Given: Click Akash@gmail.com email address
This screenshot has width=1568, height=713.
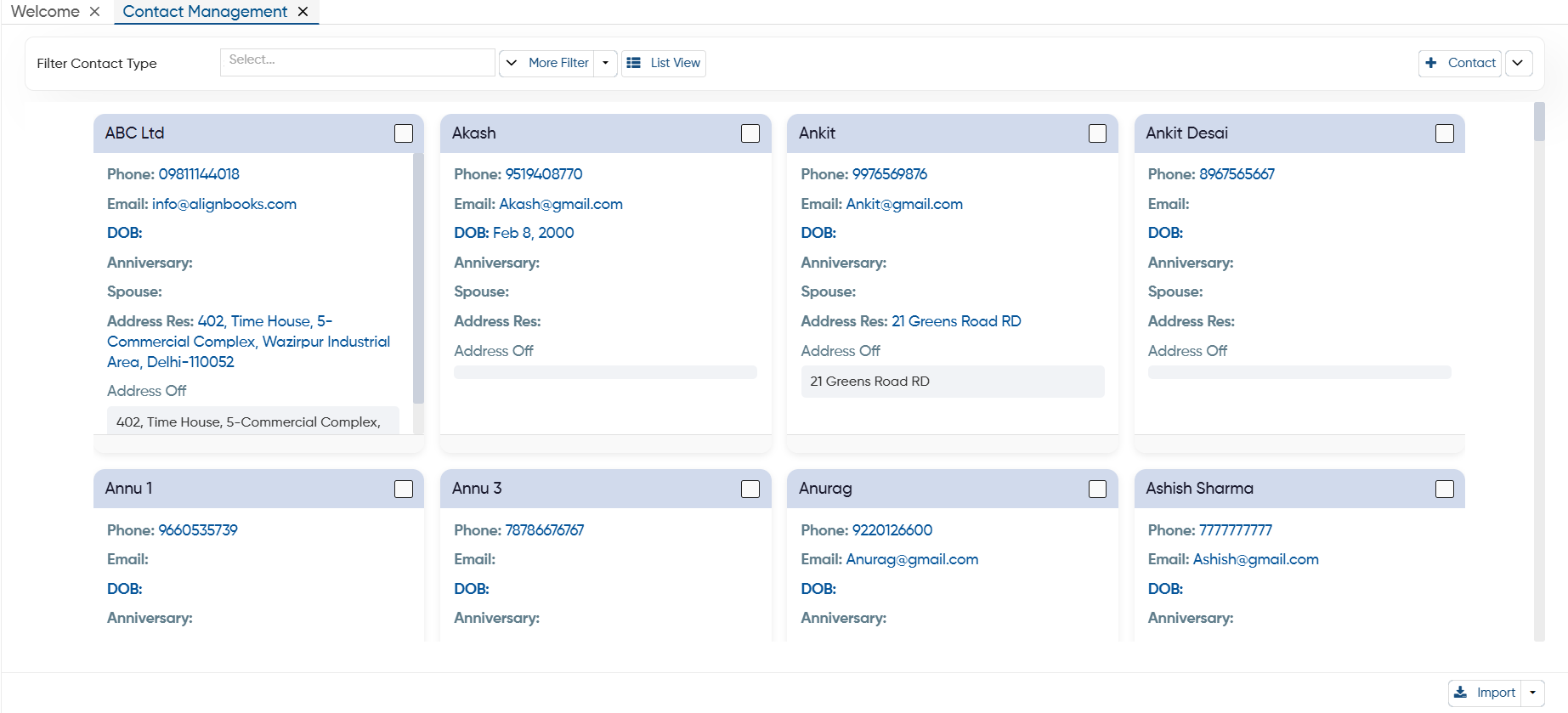Looking at the screenshot, I should pos(561,204).
